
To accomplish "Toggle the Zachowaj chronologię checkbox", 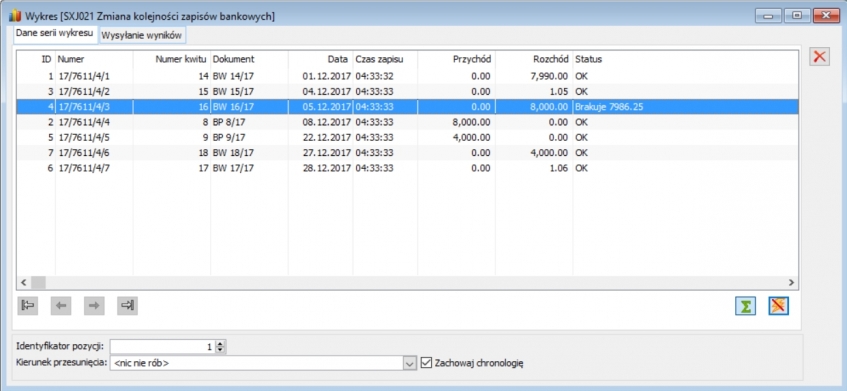I will 426,362.
